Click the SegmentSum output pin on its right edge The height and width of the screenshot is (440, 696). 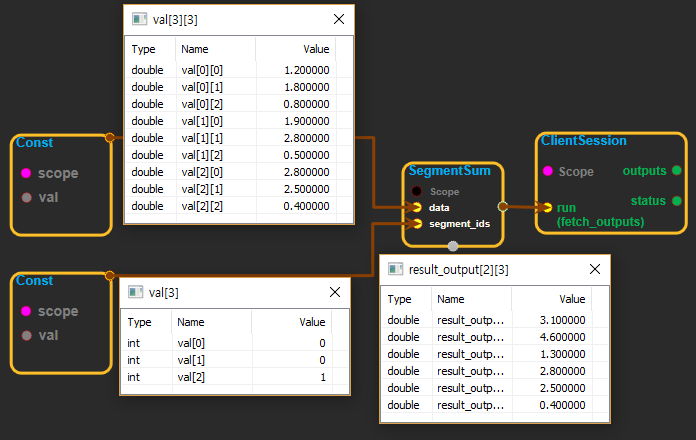click(x=502, y=207)
